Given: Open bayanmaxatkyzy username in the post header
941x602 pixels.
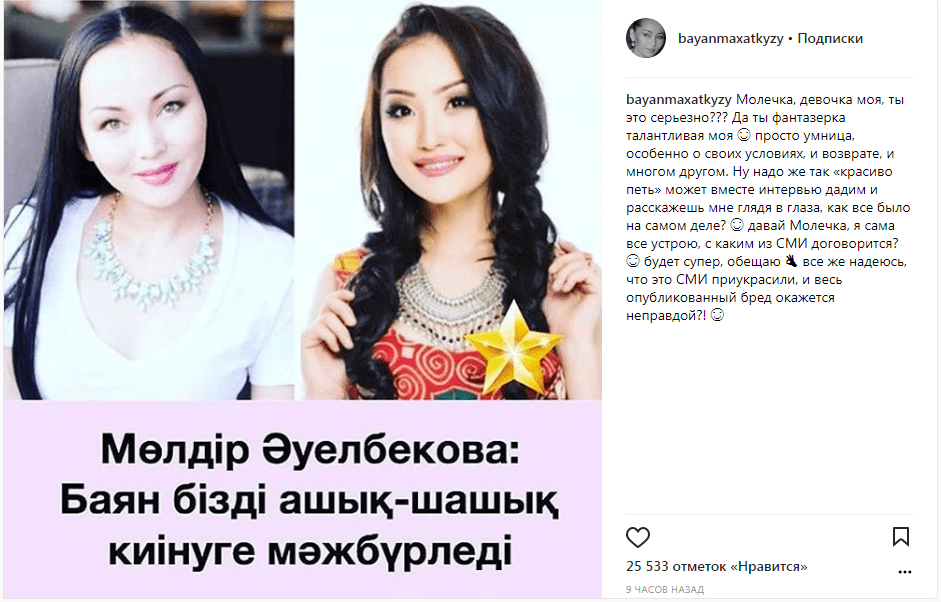Looking at the screenshot, I should click(730, 38).
